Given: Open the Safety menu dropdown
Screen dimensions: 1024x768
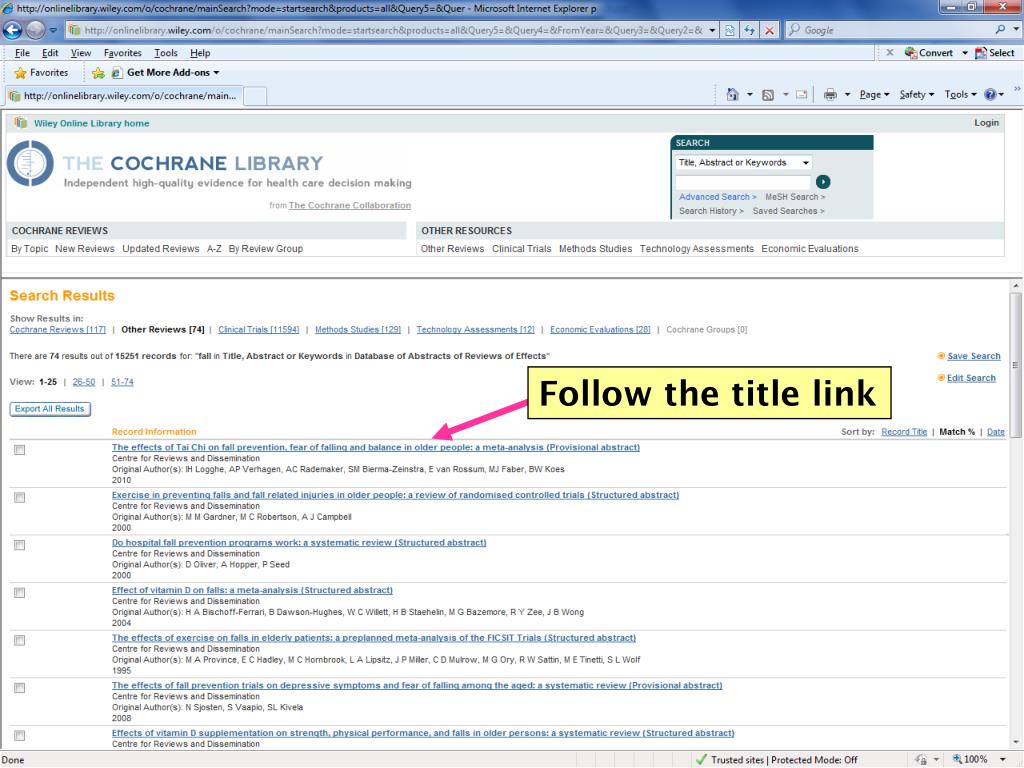Looking at the screenshot, I should point(916,95).
